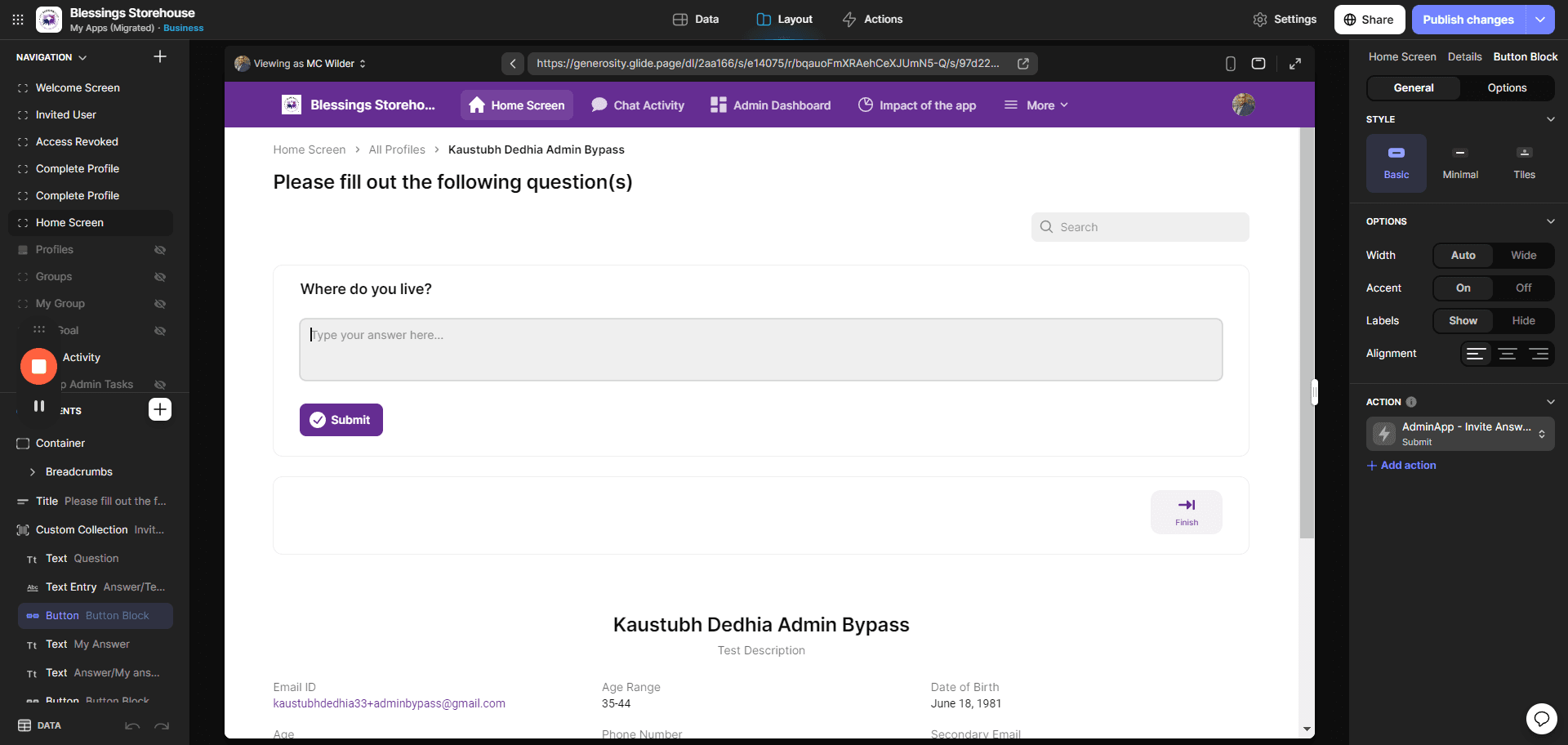Open the chat support bubble icon
Screen dimensions: 1568x745
(1541, 719)
